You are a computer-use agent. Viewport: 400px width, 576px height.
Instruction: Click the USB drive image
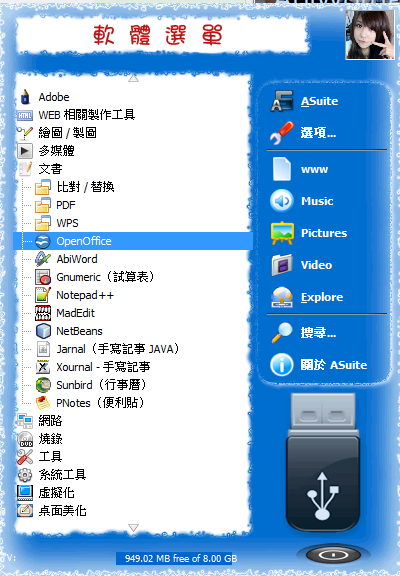click(x=322, y=462)
